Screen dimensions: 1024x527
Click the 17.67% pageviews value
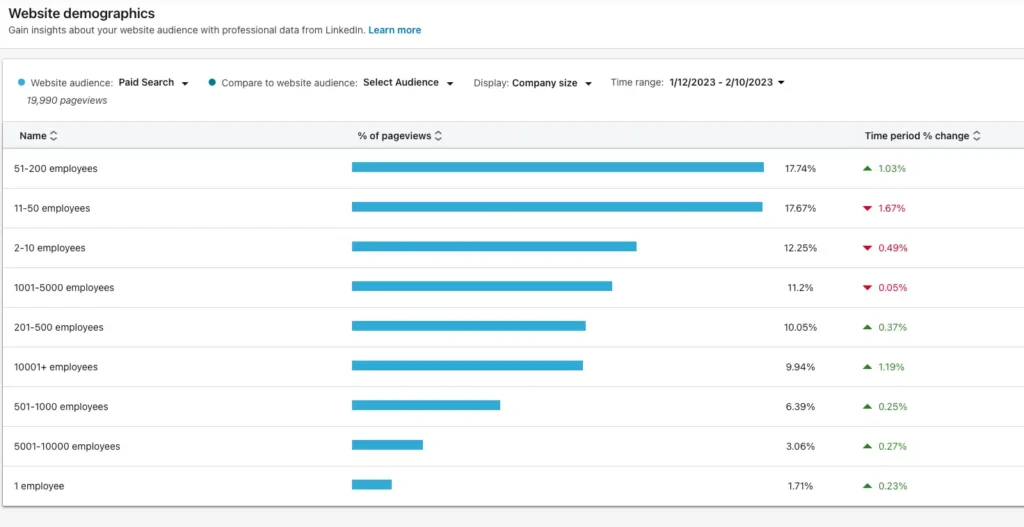(800, 208)
